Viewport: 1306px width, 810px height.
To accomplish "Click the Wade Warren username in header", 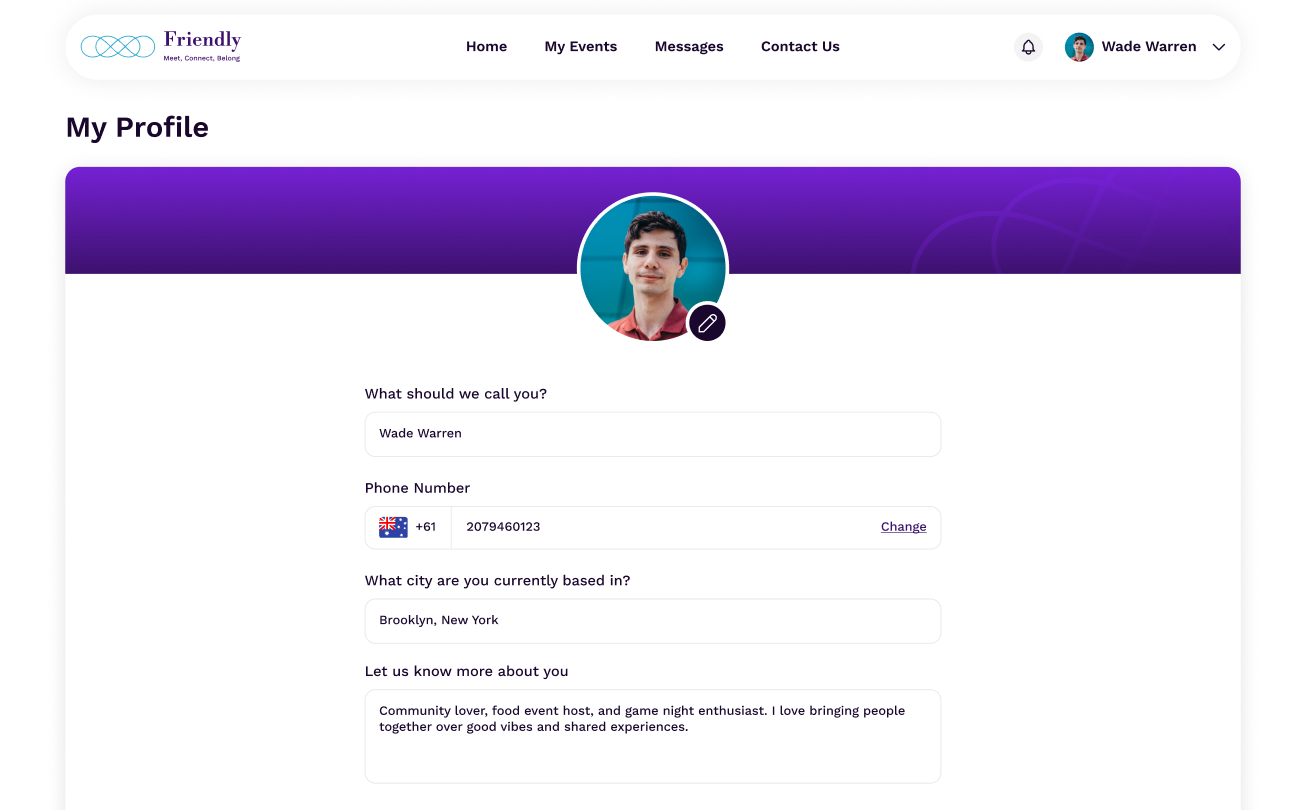I will click(x=1149, y=47).
